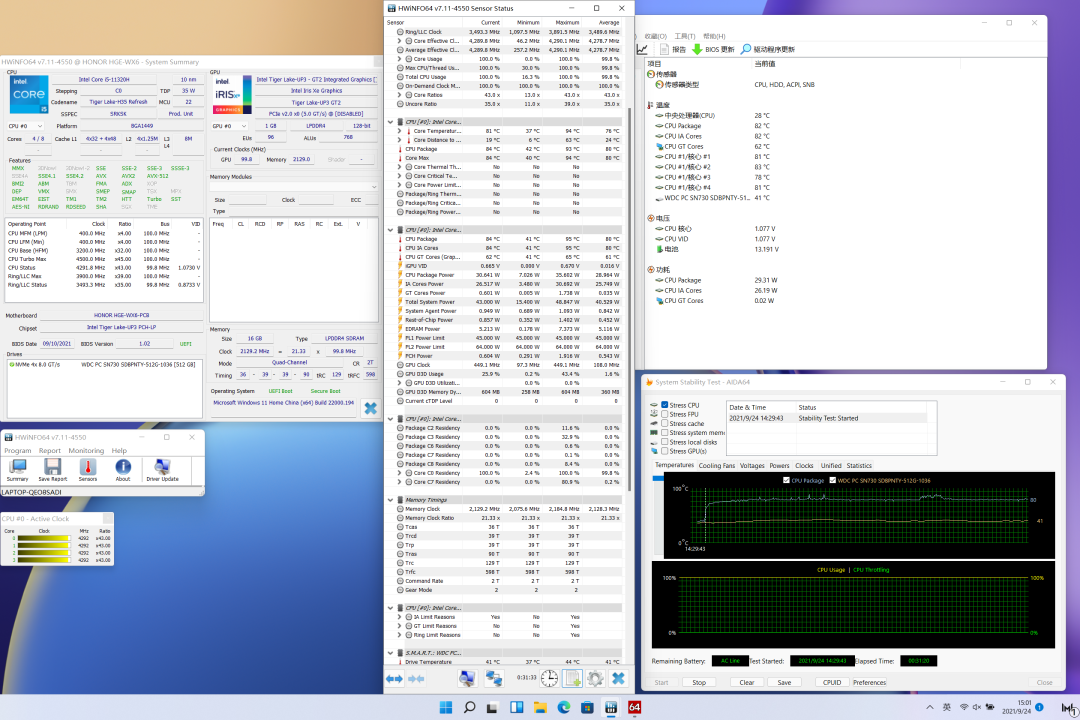Image resolution: width=1080 pixels, height=720 pixels.
Task: Click the sensor status vertical scrollbar
Action: pyautogui.click(x=629, y=300)
